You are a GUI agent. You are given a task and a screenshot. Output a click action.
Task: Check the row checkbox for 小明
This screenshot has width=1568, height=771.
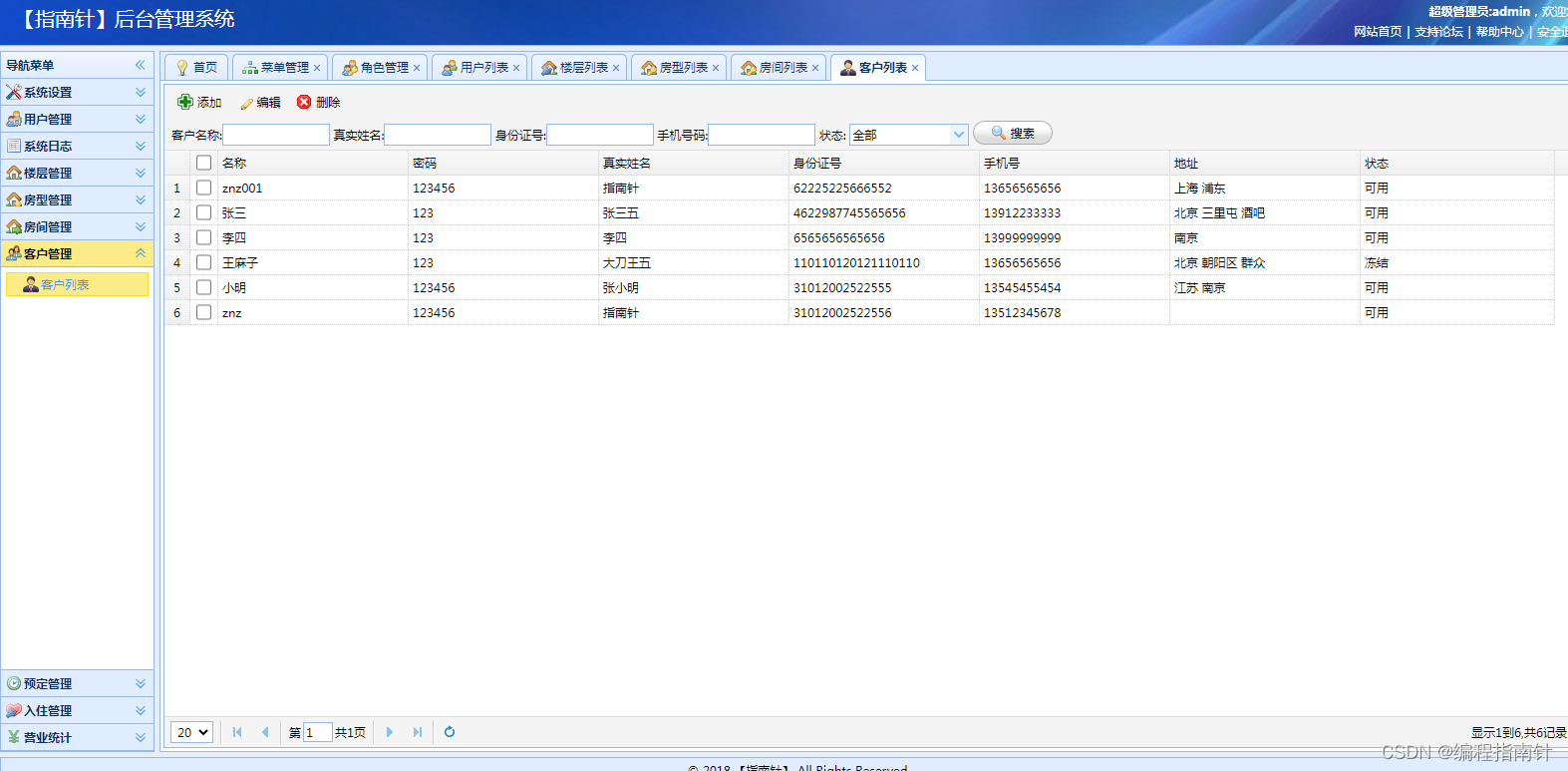coord(204,287)
